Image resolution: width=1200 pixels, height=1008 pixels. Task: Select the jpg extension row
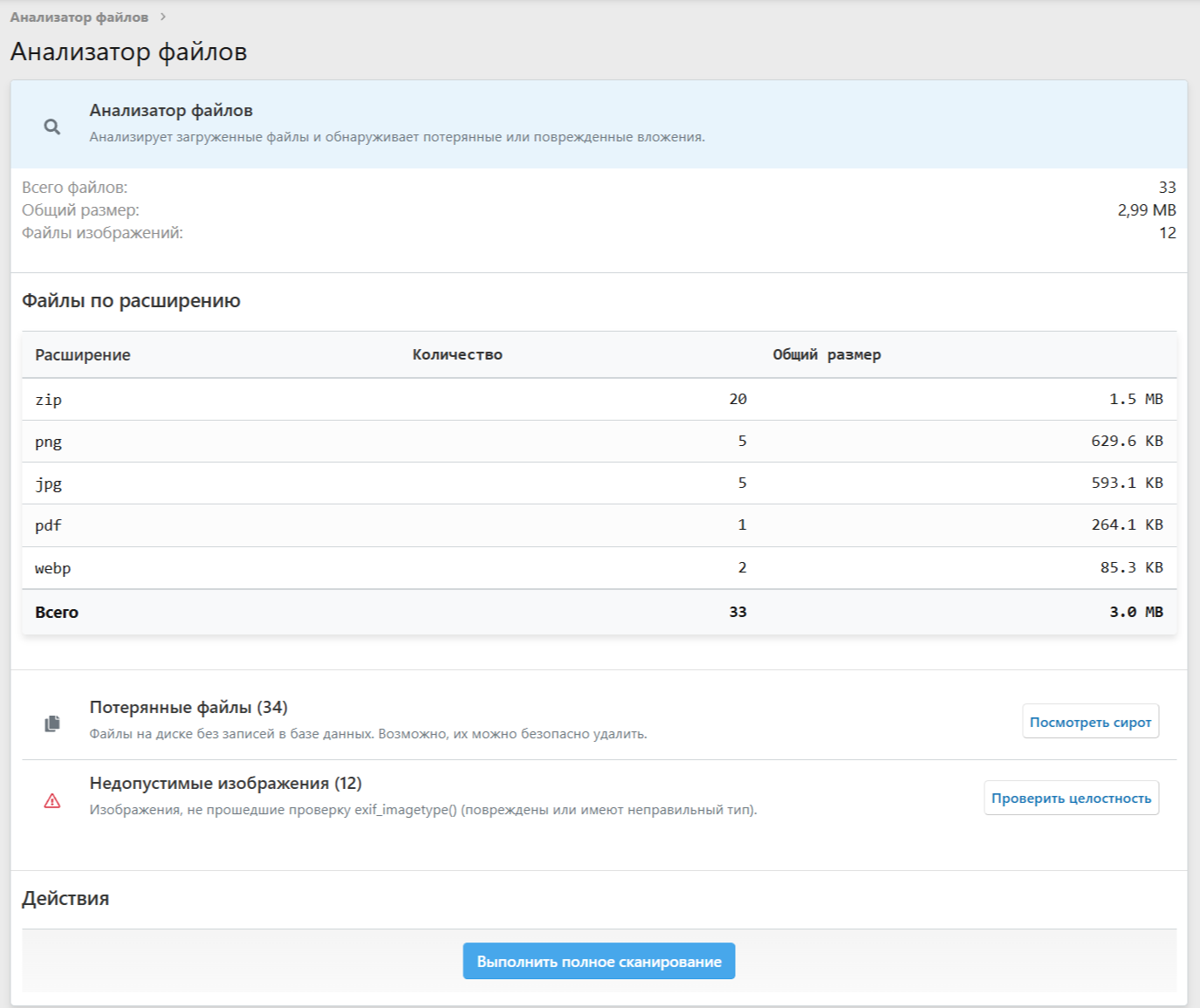pos(599,483)
